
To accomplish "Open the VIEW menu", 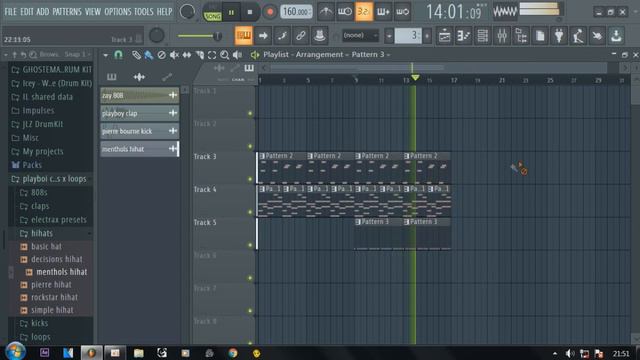I will [93, 12].
